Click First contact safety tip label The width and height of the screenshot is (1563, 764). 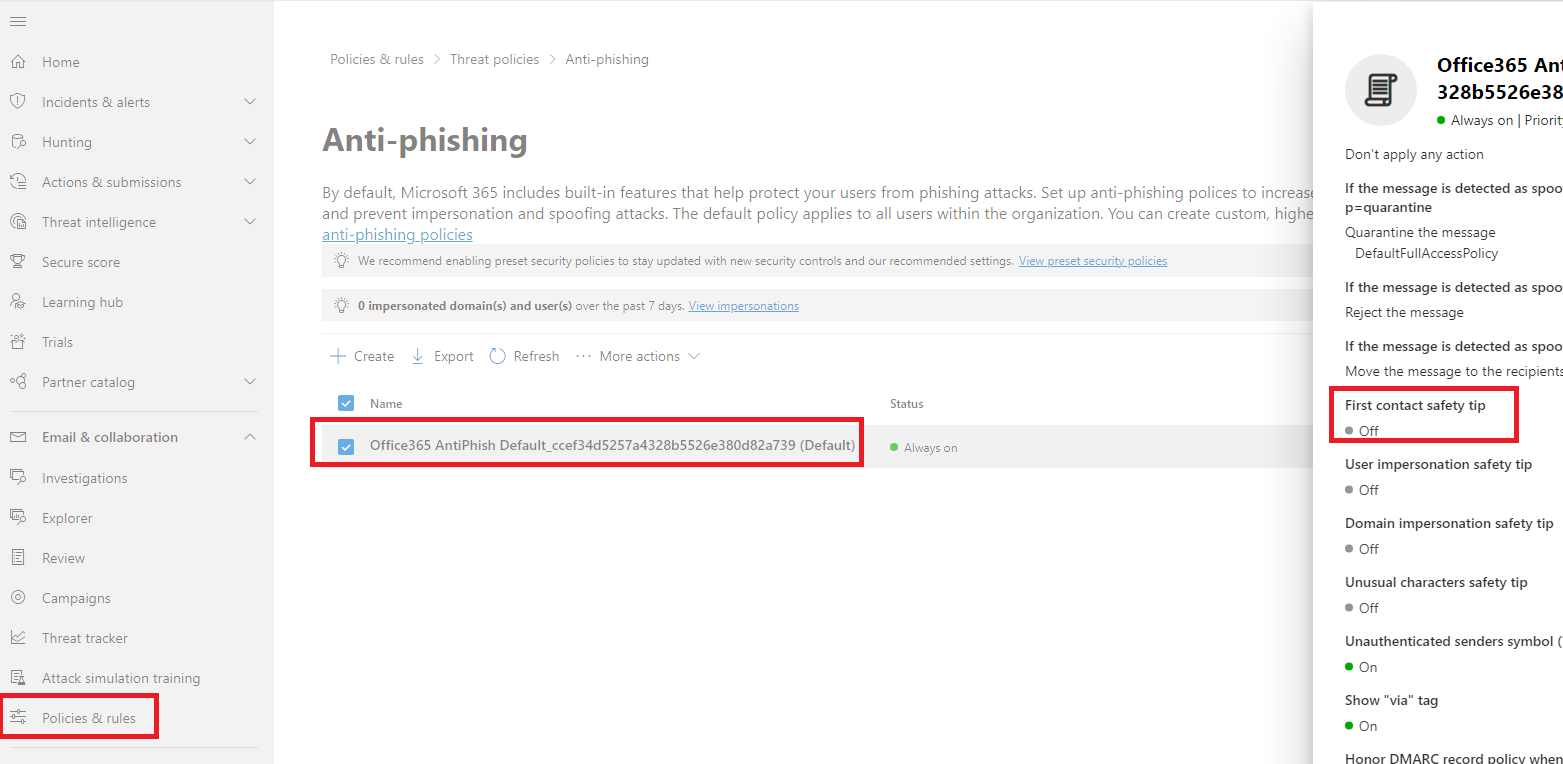pyautogui.click(x=1415, y=405)
